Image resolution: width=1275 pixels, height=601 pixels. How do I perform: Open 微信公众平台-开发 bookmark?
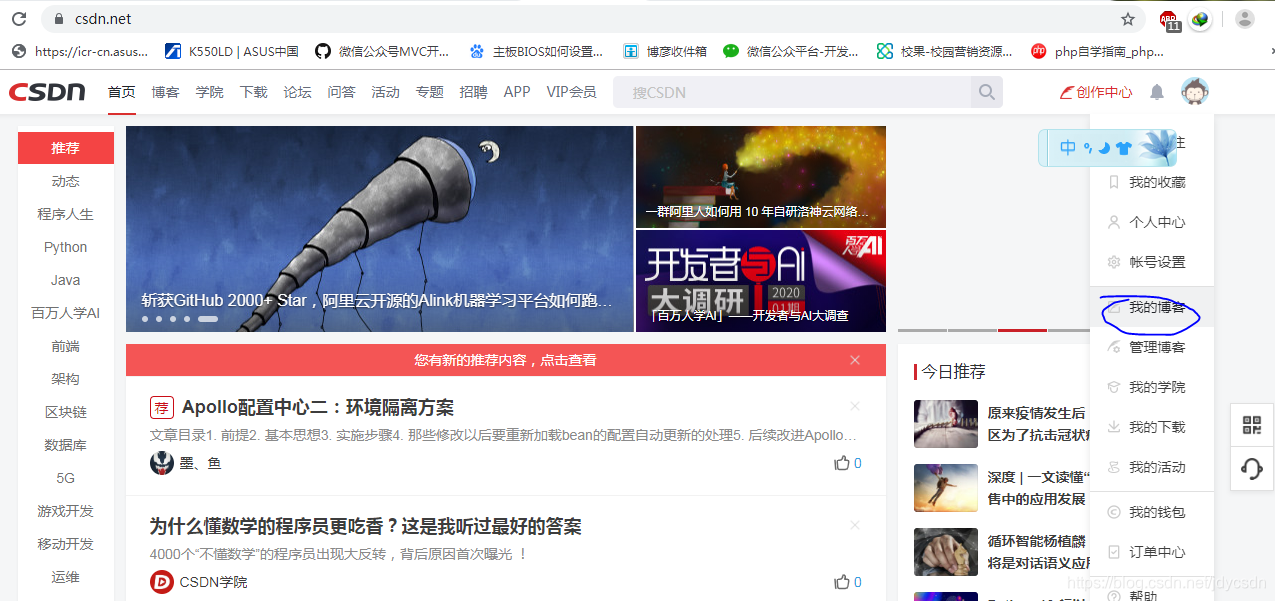(791, 51)
